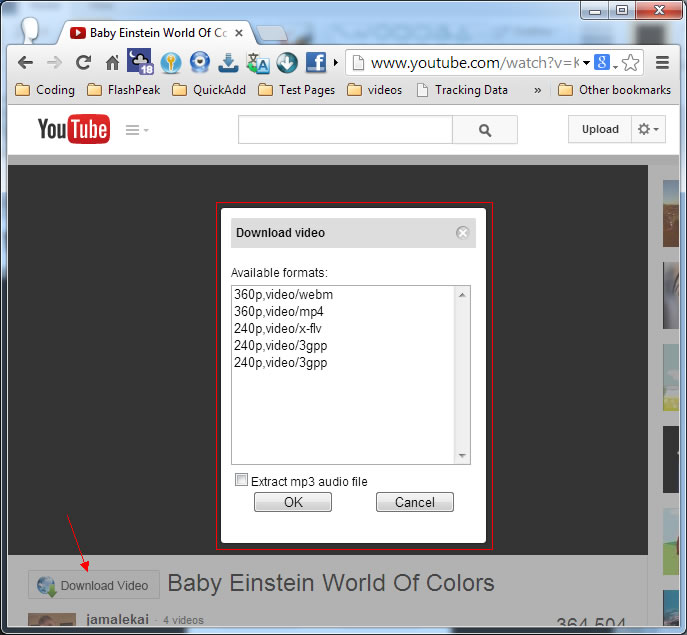Click the blue round eye extension icon
Viewport: 687px width, 635px height.
point(200,62)
